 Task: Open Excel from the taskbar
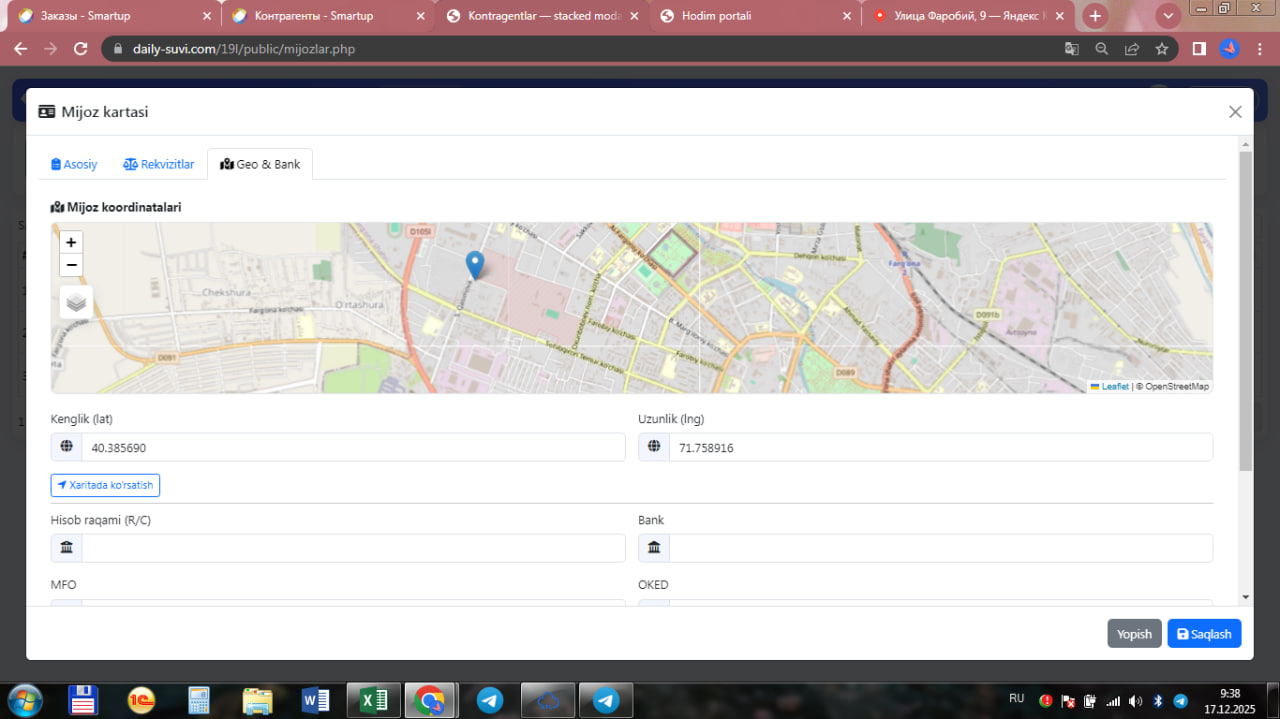coord(373,701)
